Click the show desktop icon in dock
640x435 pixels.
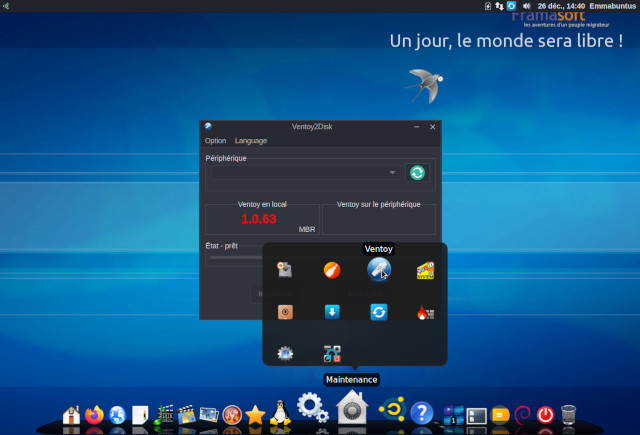477,416
